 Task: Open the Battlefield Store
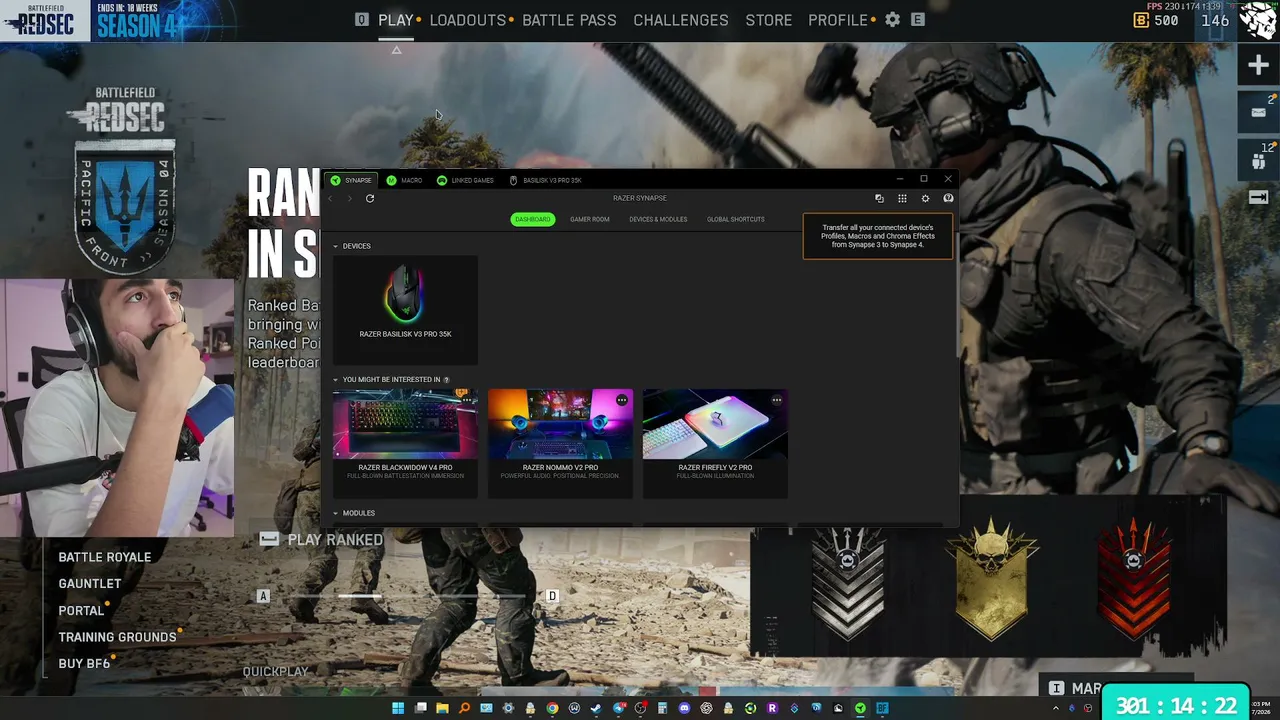coord(769,20)
